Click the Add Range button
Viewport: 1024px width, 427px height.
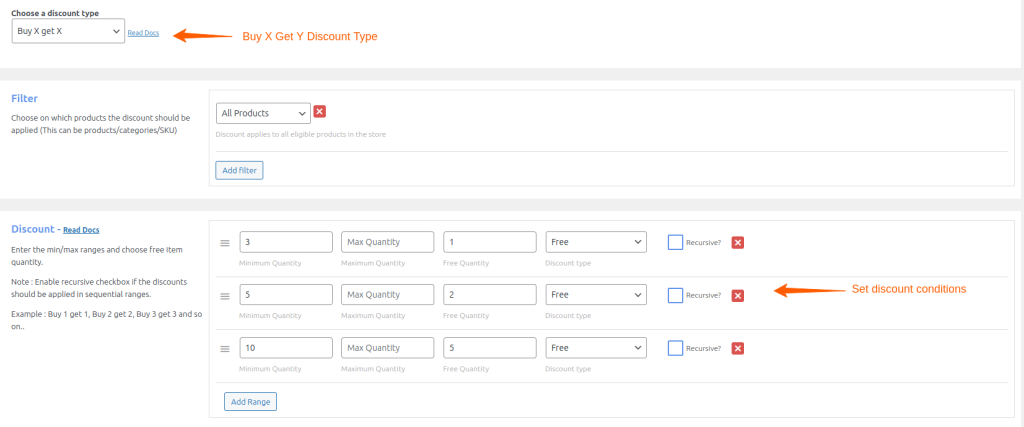tap(250, 402)
